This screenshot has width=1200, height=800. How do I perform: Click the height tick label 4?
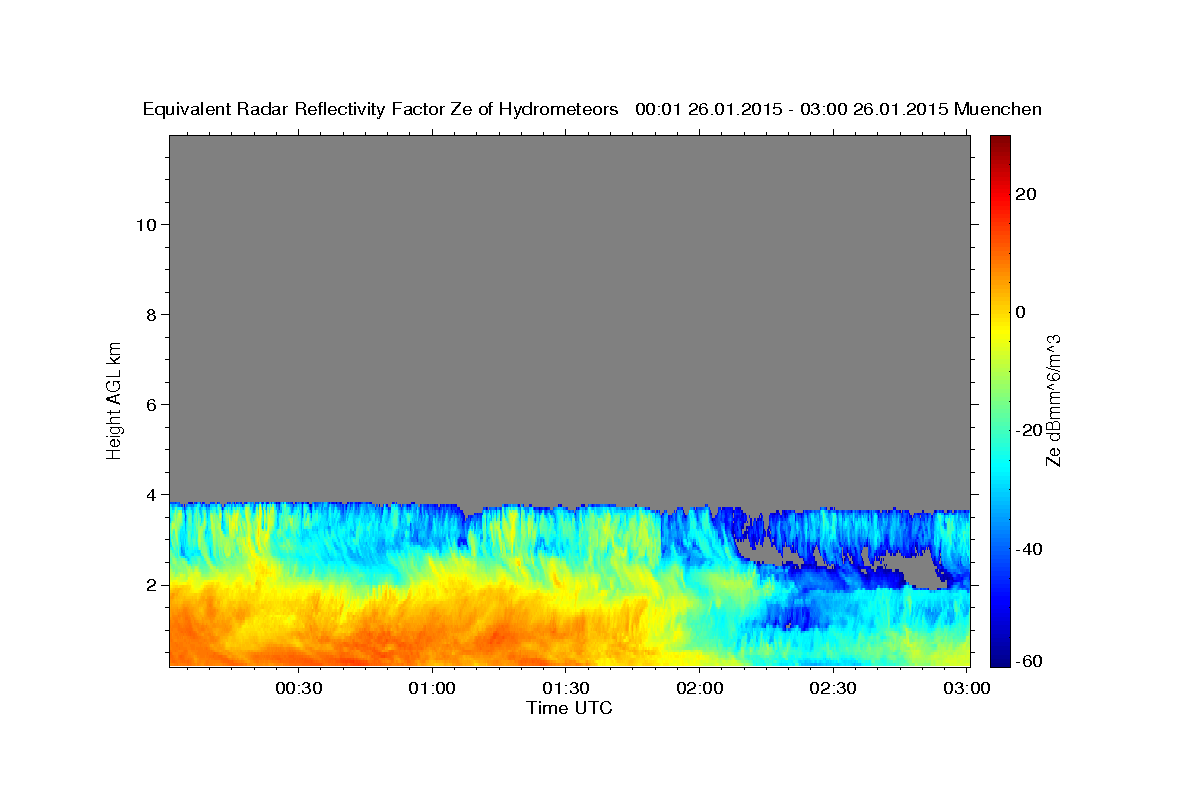152,494
